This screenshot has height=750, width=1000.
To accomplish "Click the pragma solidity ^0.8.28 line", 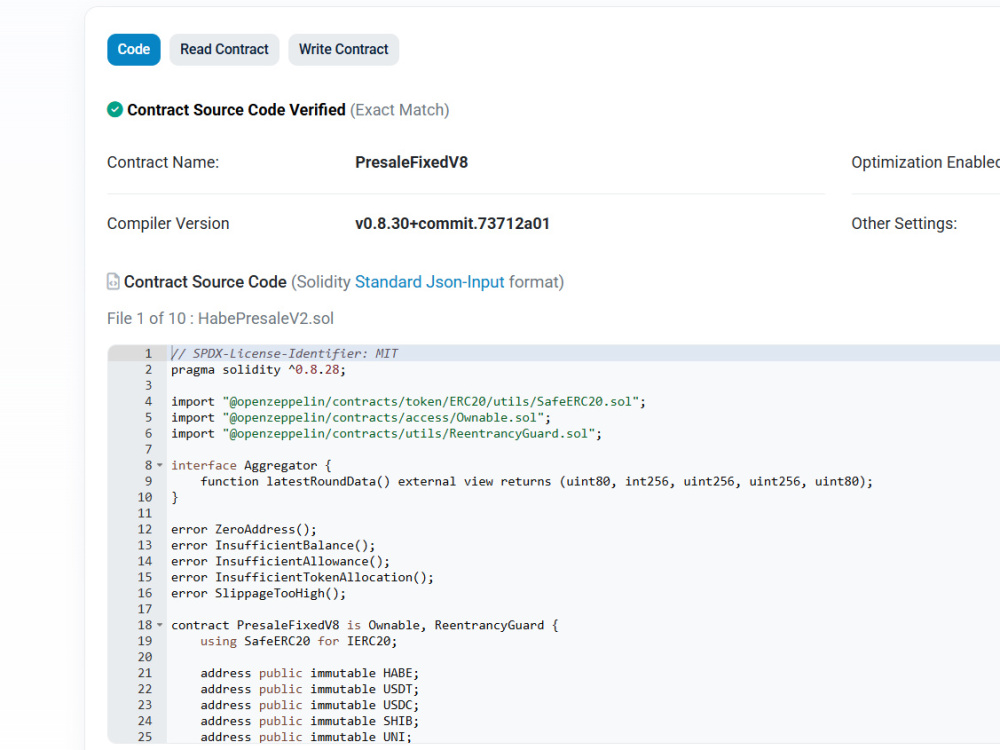I will (258, 370).
